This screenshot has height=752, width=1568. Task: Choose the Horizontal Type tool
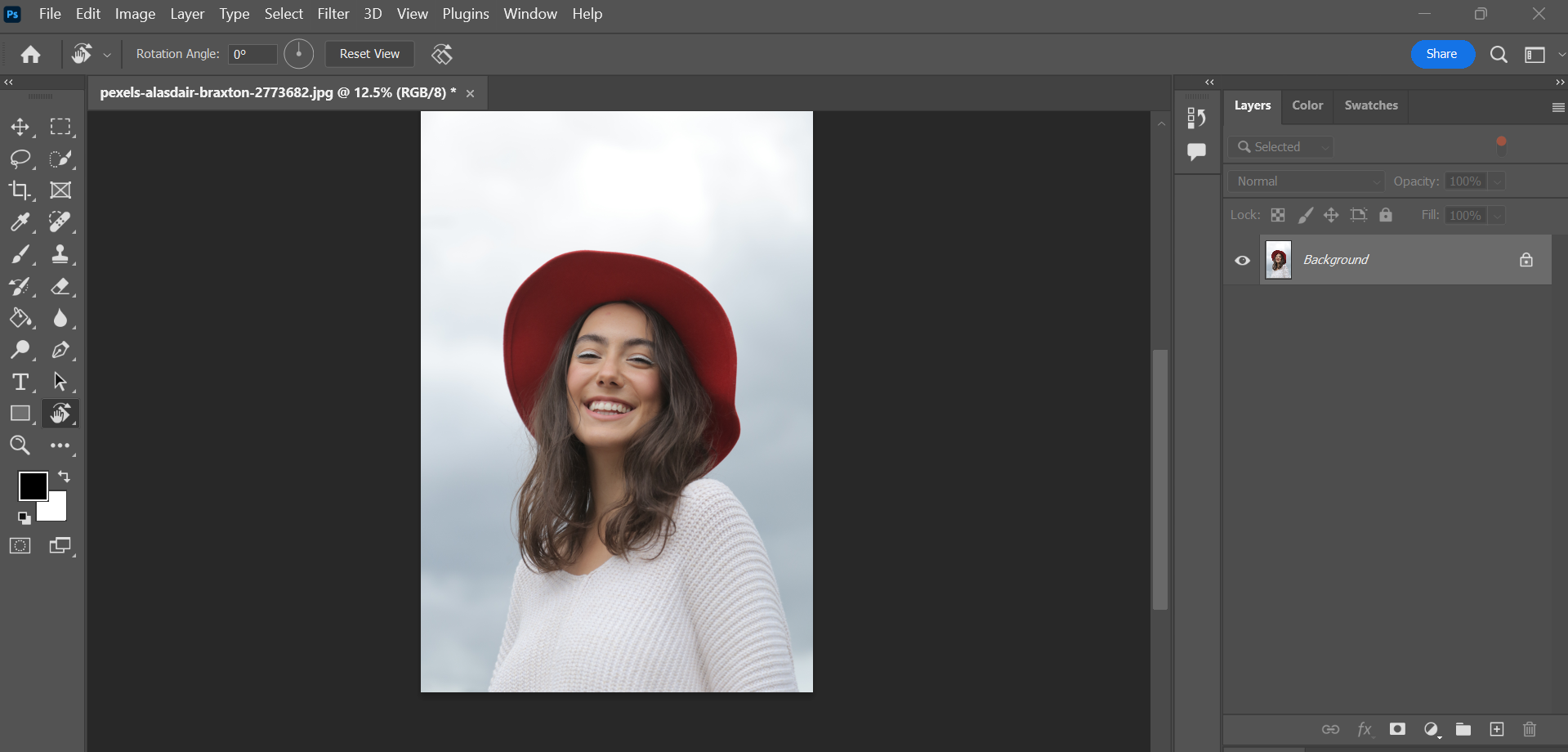[x=20, y=382]
